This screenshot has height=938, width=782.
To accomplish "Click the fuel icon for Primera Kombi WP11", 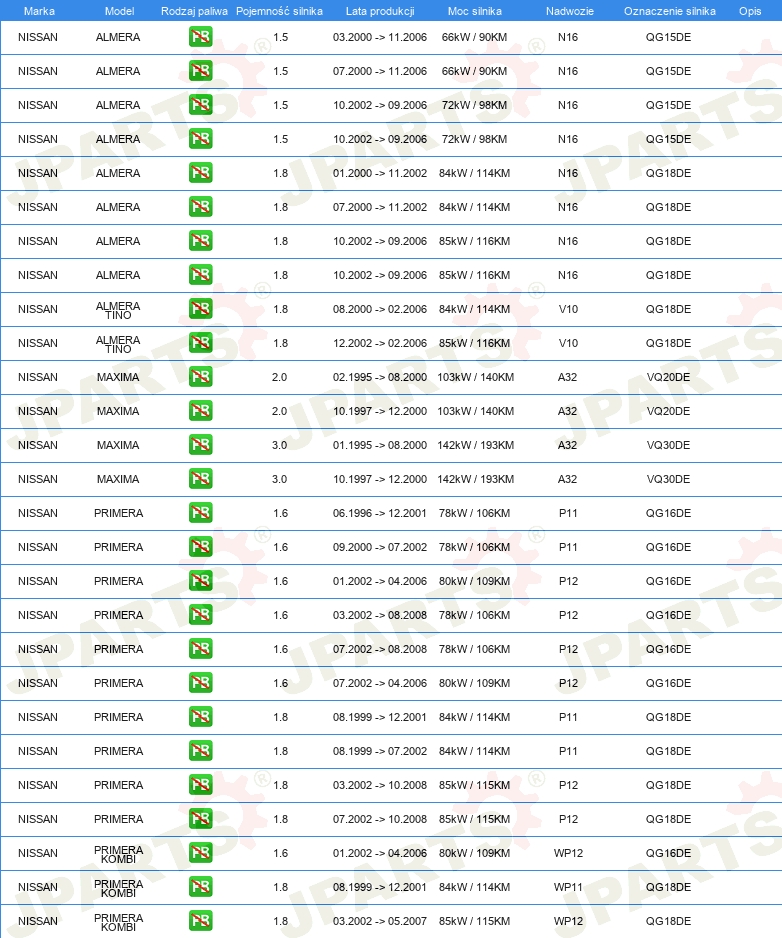I will click(200, 887).
